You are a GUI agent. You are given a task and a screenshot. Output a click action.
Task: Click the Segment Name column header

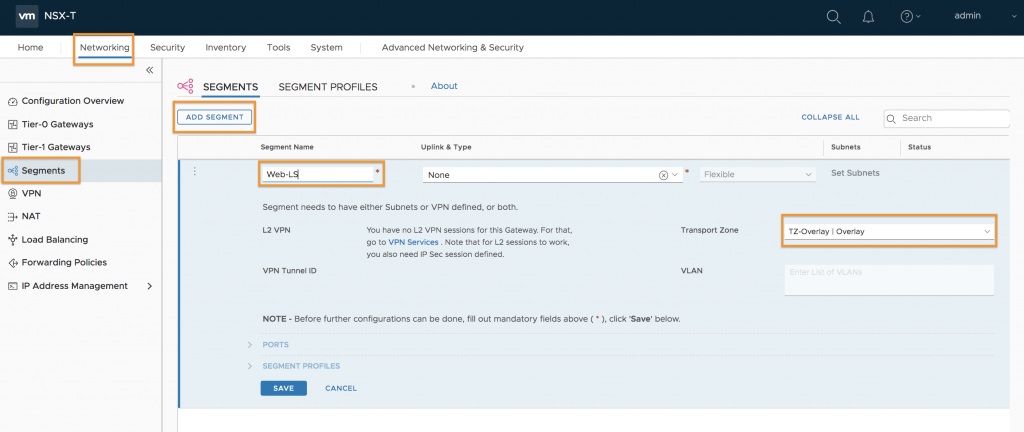(287, 147)
